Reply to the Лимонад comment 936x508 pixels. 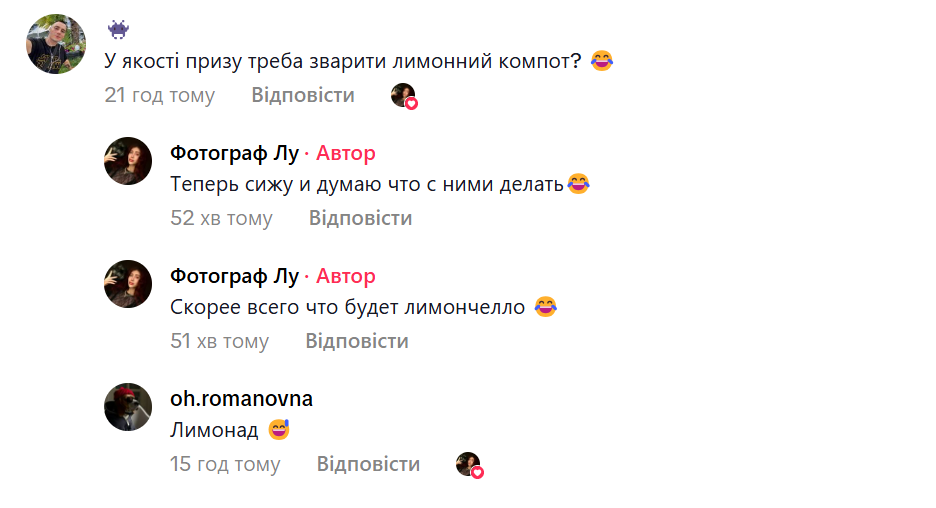[368, 464]
